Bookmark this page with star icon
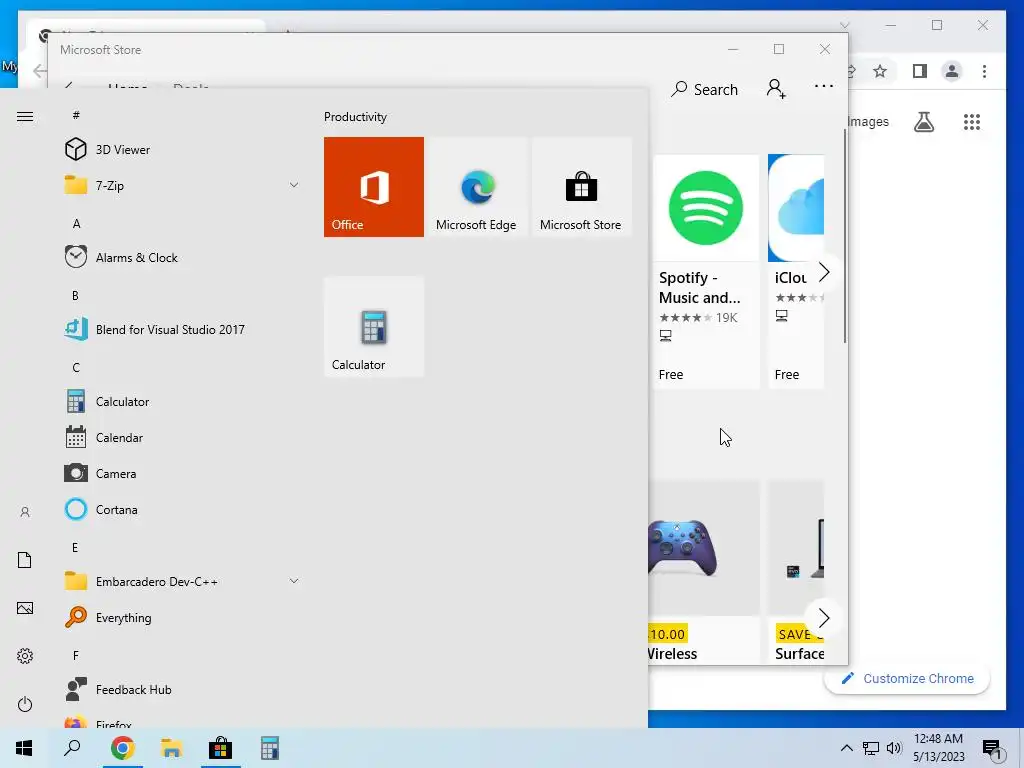 point(880,71)
